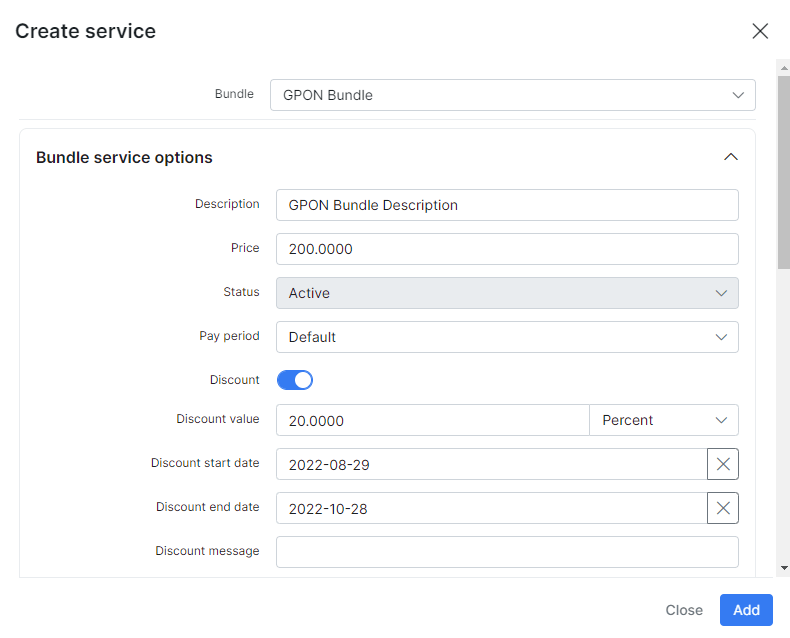The image size is (790, 638).
Task: Click the Discount message text field
Action: click(507, 552)
